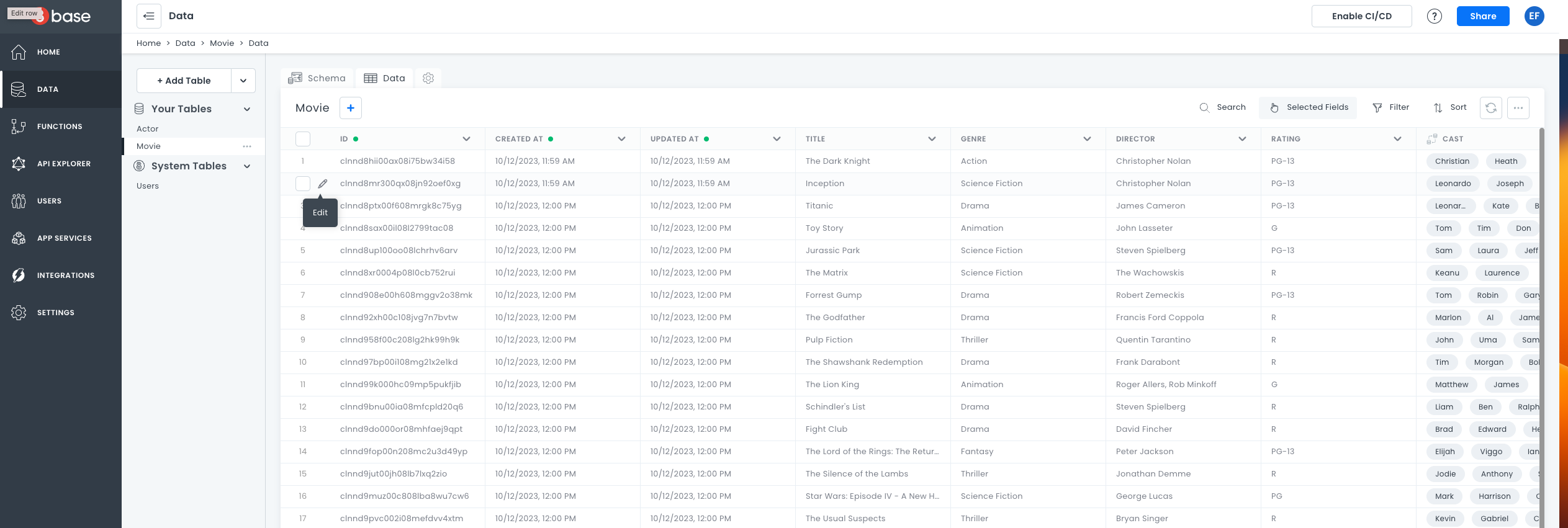Image resolution: width=1568 pixels, height=528 pixels.
Task: Click the pencil edit icon on Inception row
Action: click(323, 184)
